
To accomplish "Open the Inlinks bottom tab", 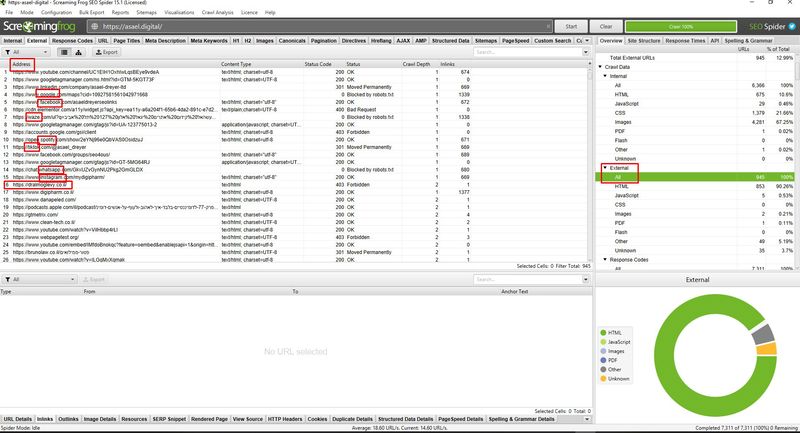I will 45,419.
